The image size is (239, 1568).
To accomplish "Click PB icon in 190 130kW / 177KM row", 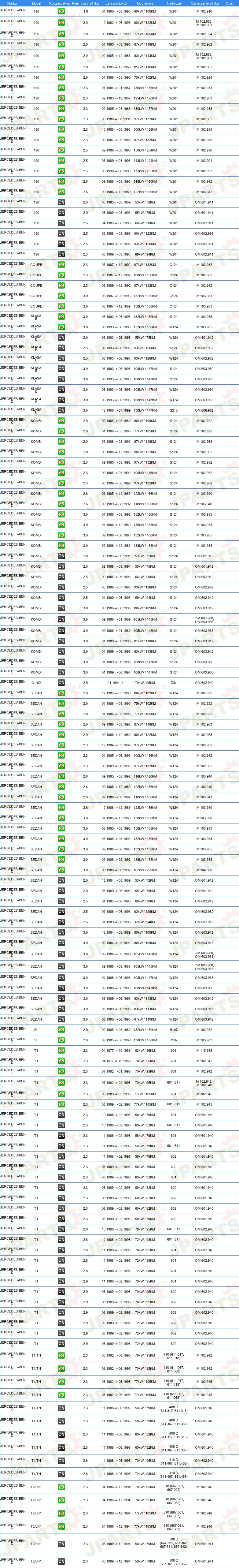I will [61, 109].
